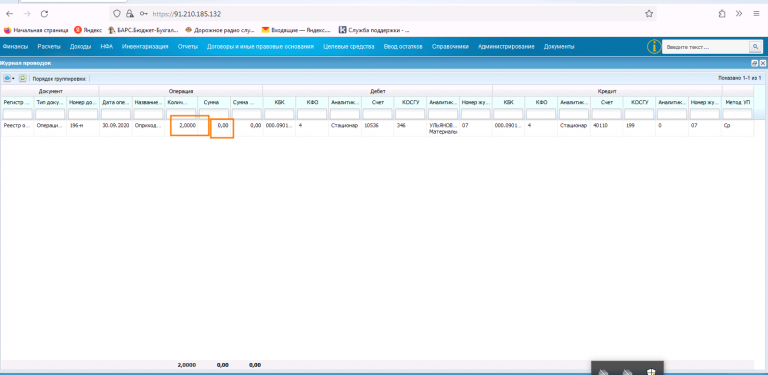Image resolution: width=768 pixels, height=375 pixels.
Task: Open the Расчеты menu
Action: [48, 47]
